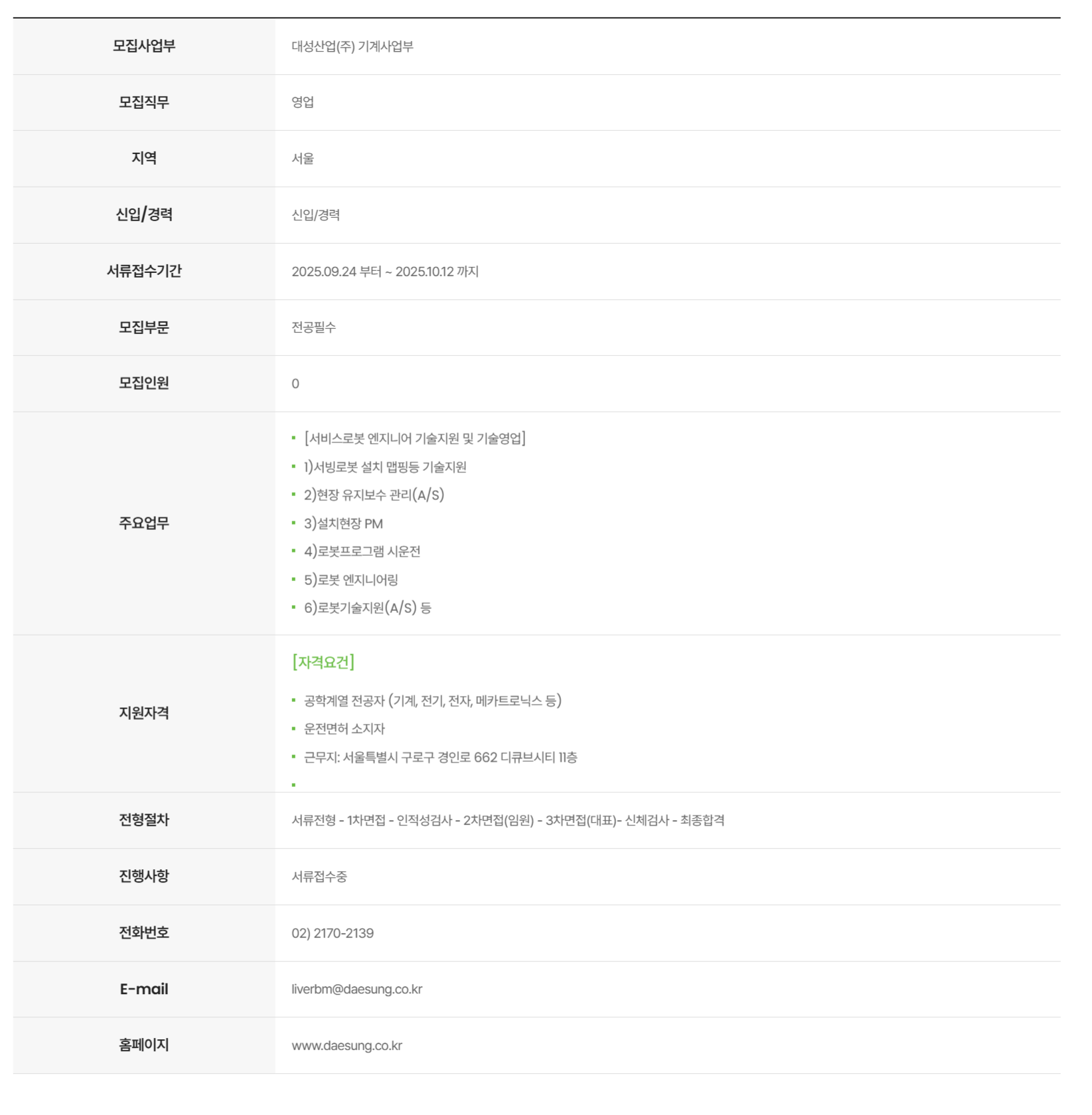Viewport: 1092px width, 1115px height.
Task: Click the 서류접수기간 date range text
Action: pyautogui.click(x=385, y=271)
